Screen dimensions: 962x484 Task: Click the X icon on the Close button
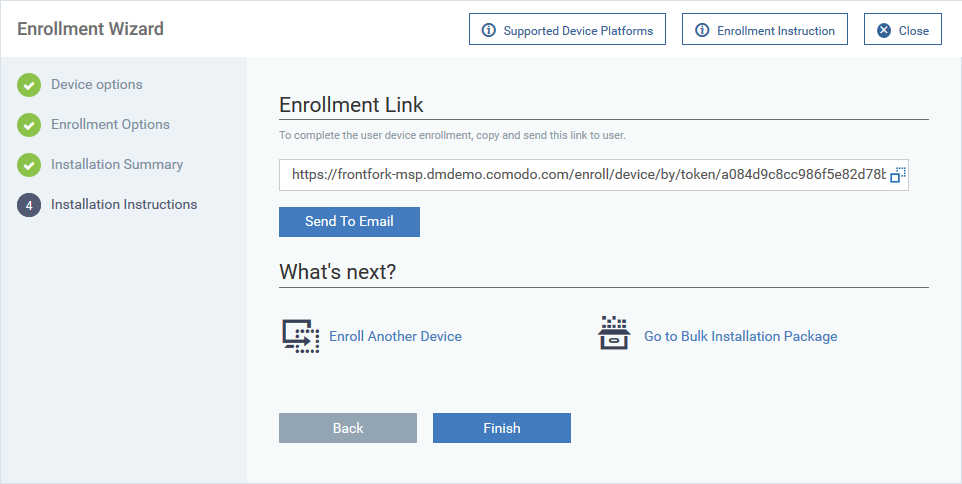[x=884, y=30]
